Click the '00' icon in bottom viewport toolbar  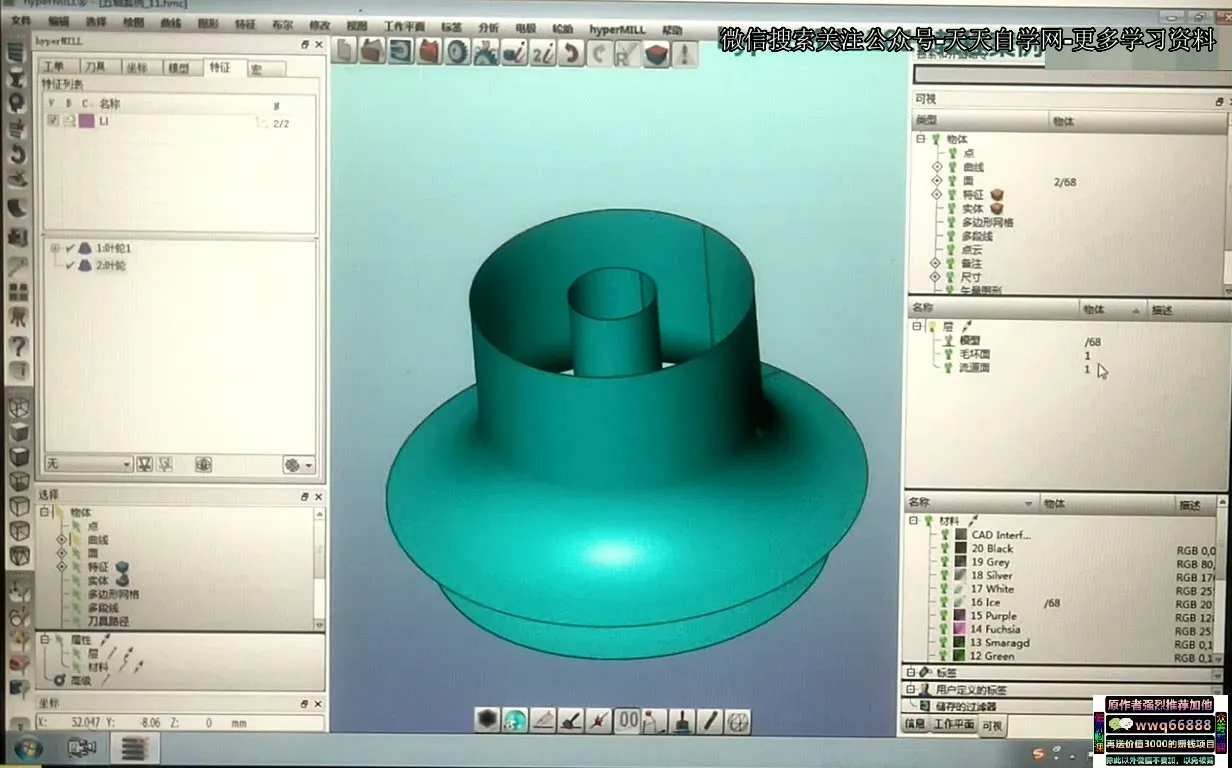coord(627,720)
